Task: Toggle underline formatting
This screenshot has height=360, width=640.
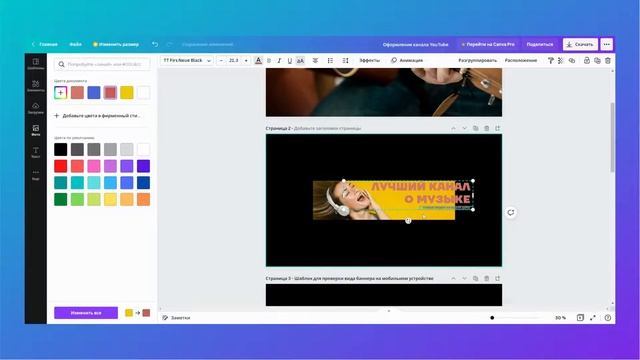Action: point(290,60)
